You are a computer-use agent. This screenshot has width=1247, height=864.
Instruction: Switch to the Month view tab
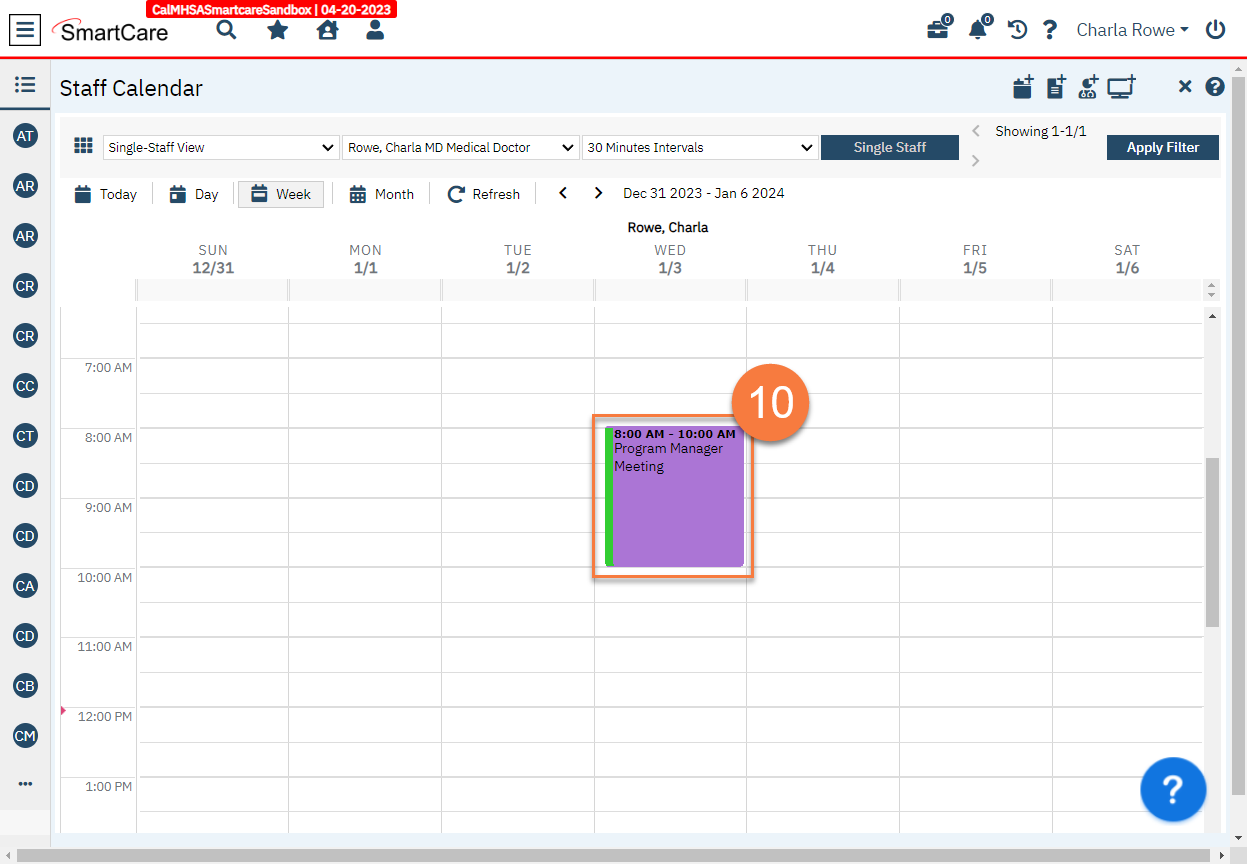[x=381, y=193]
